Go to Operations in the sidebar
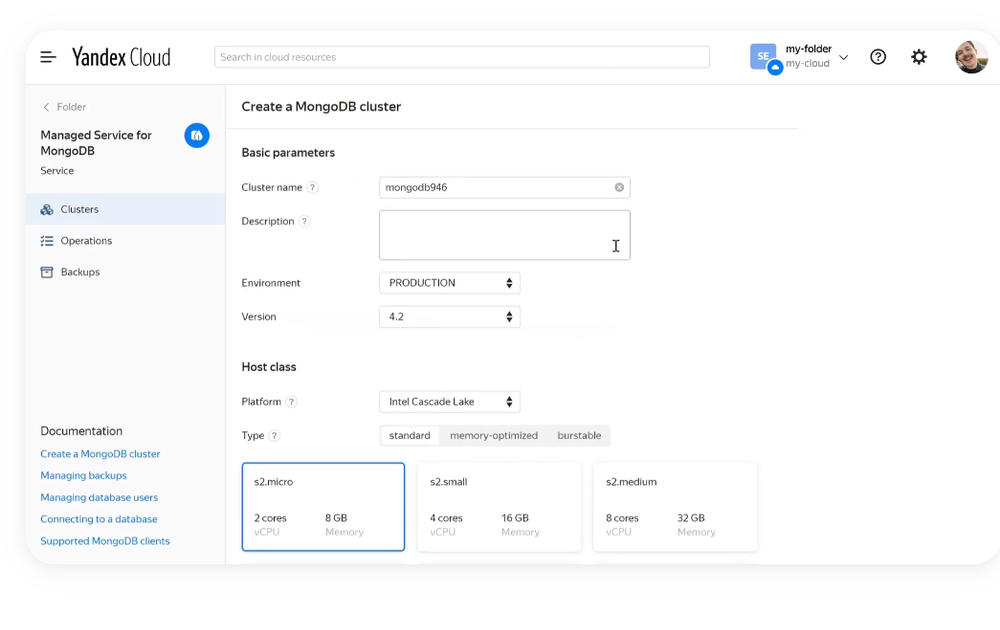This screenshot has width=1000, height=630. (85, 240)
